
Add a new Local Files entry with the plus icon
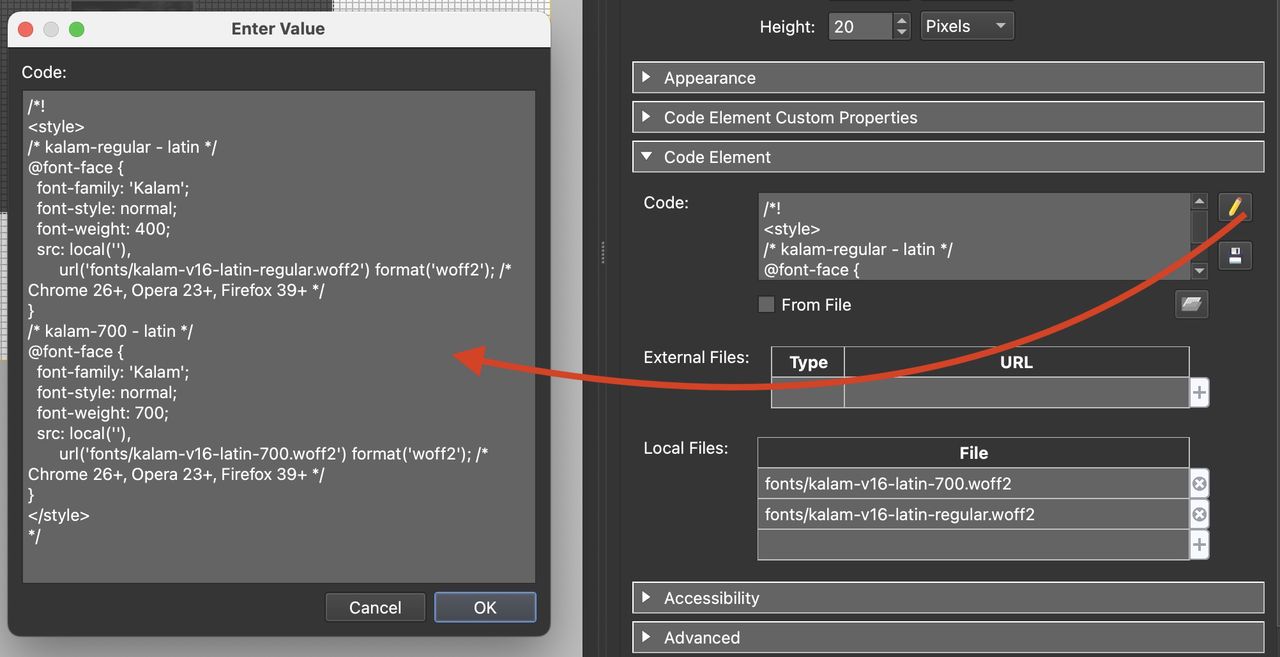[1199, 544]
